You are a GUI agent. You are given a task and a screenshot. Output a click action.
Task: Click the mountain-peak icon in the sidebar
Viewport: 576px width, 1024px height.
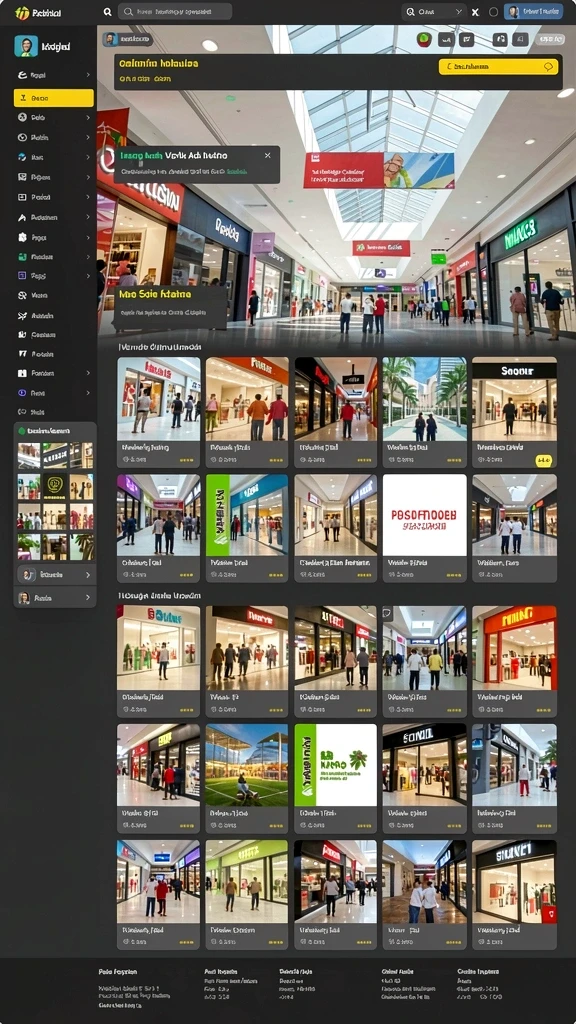coord(22,217)
